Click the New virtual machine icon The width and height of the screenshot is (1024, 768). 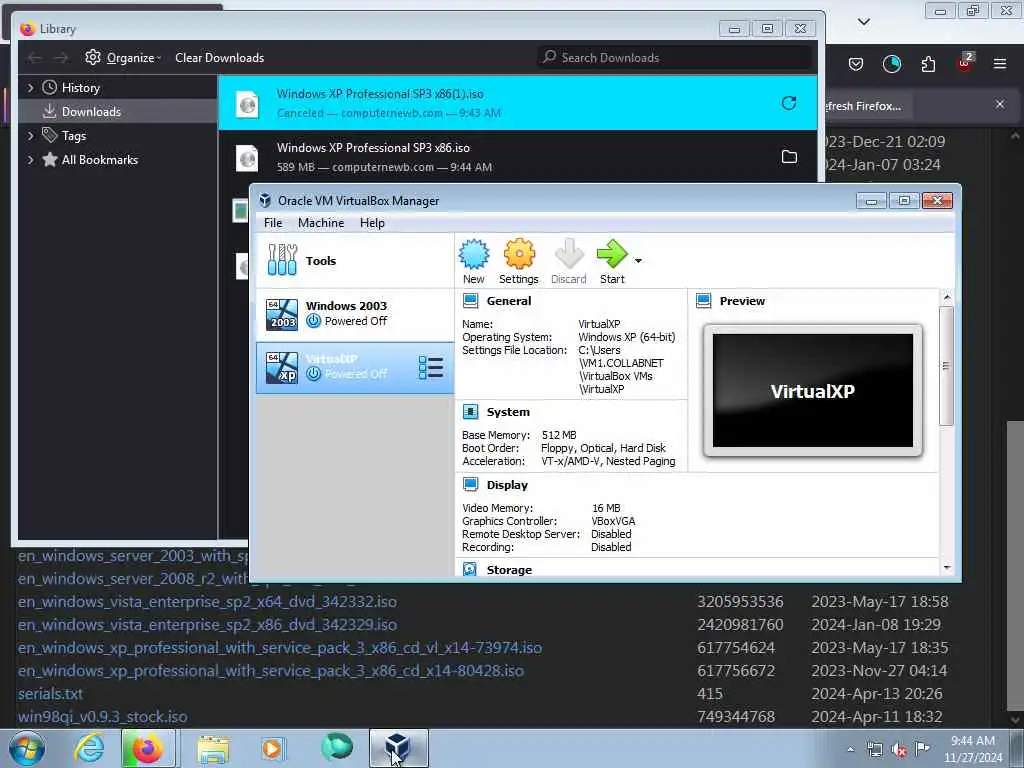473,255
